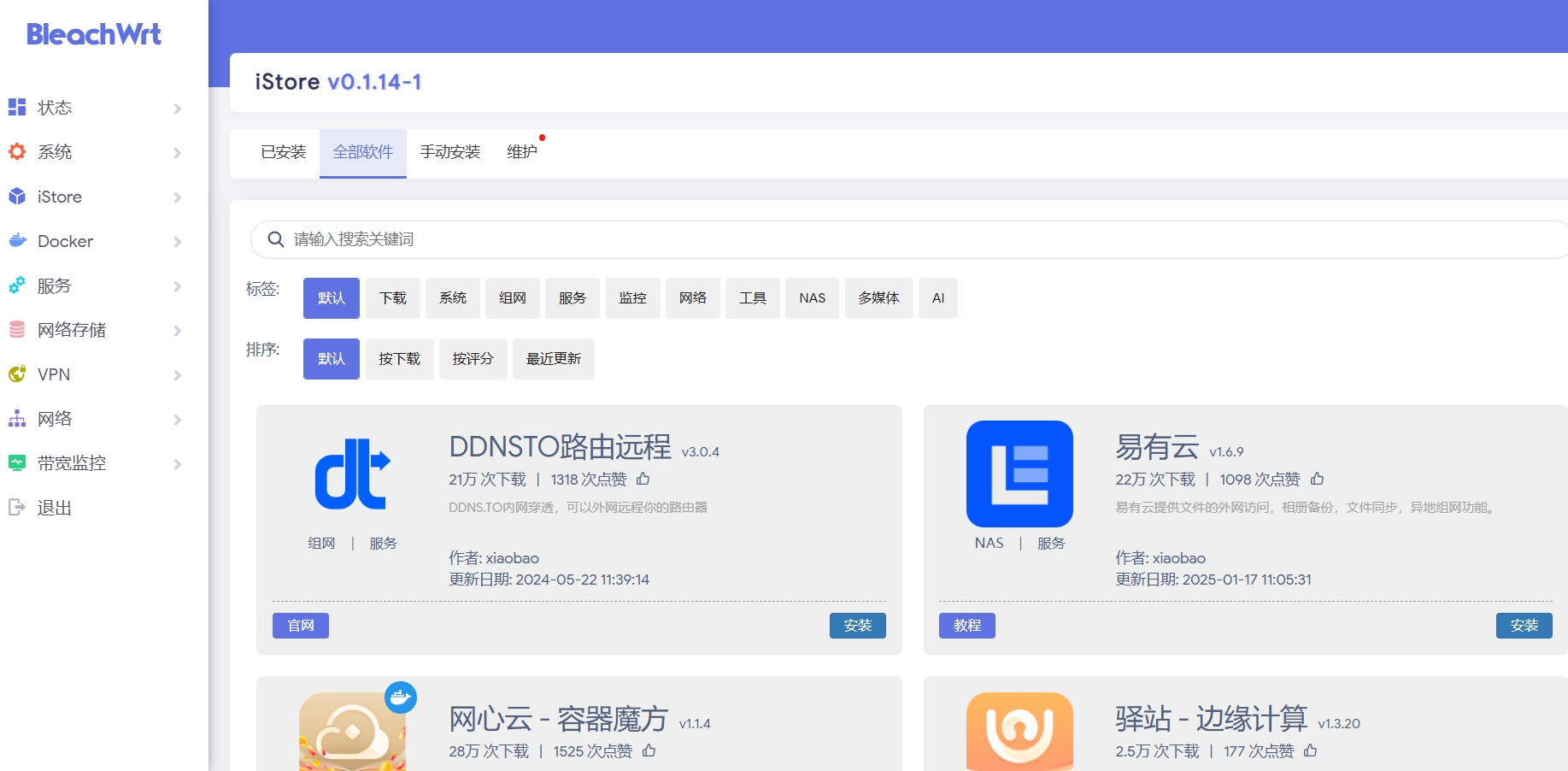Expand the 带宽监控 menu chevron
1568x771 pixels.
click(x=178, y=464)
